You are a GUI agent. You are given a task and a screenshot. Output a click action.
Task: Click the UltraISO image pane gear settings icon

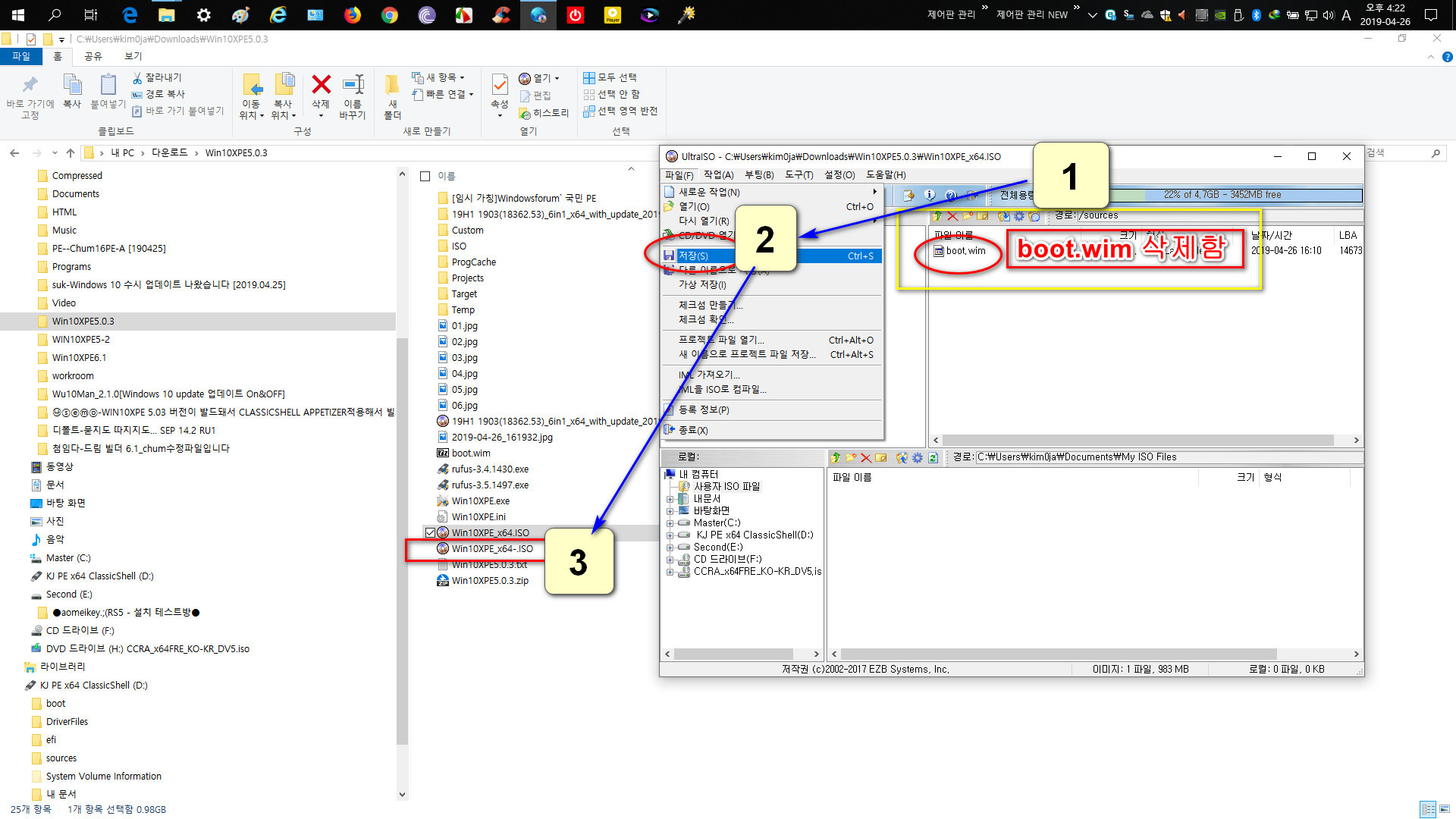pos(1019,215)
